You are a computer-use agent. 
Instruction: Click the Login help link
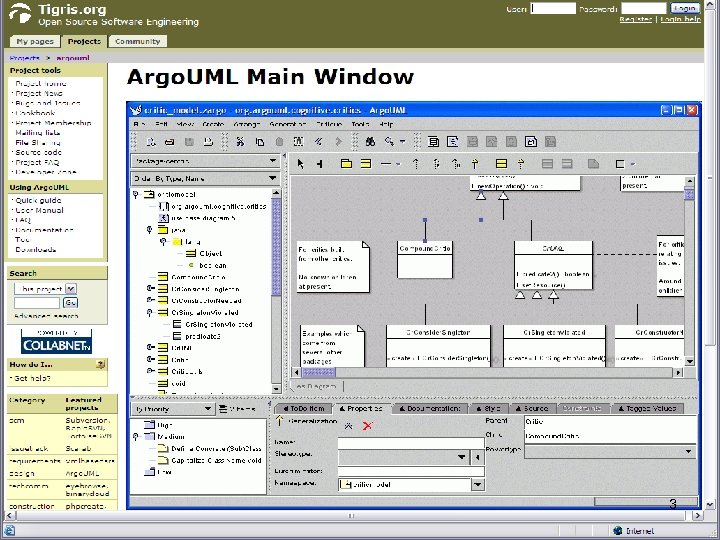pyautogui.click(x=681, y=20)
